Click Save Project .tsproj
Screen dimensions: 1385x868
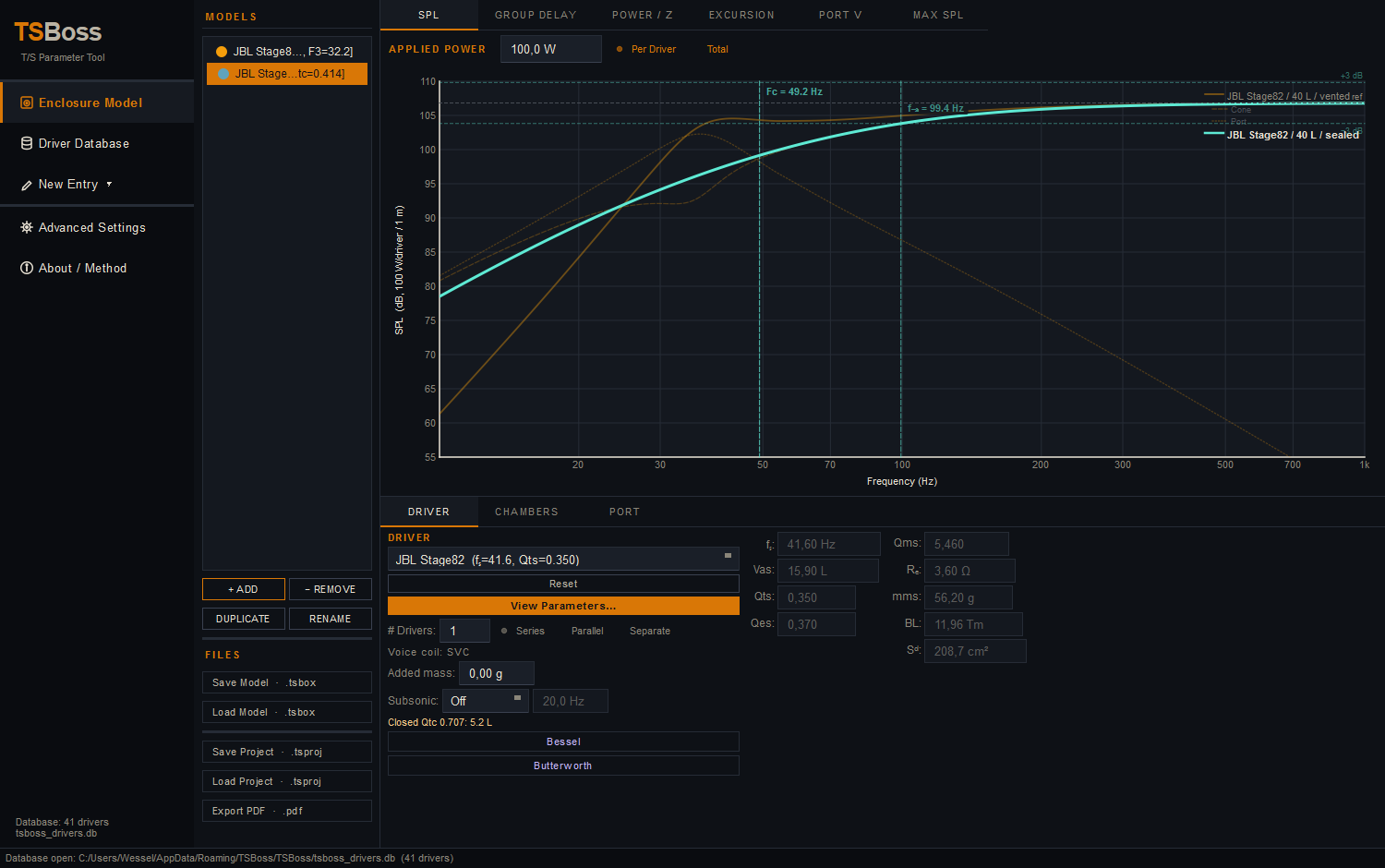pyautogui.click(x=287, y=752)
